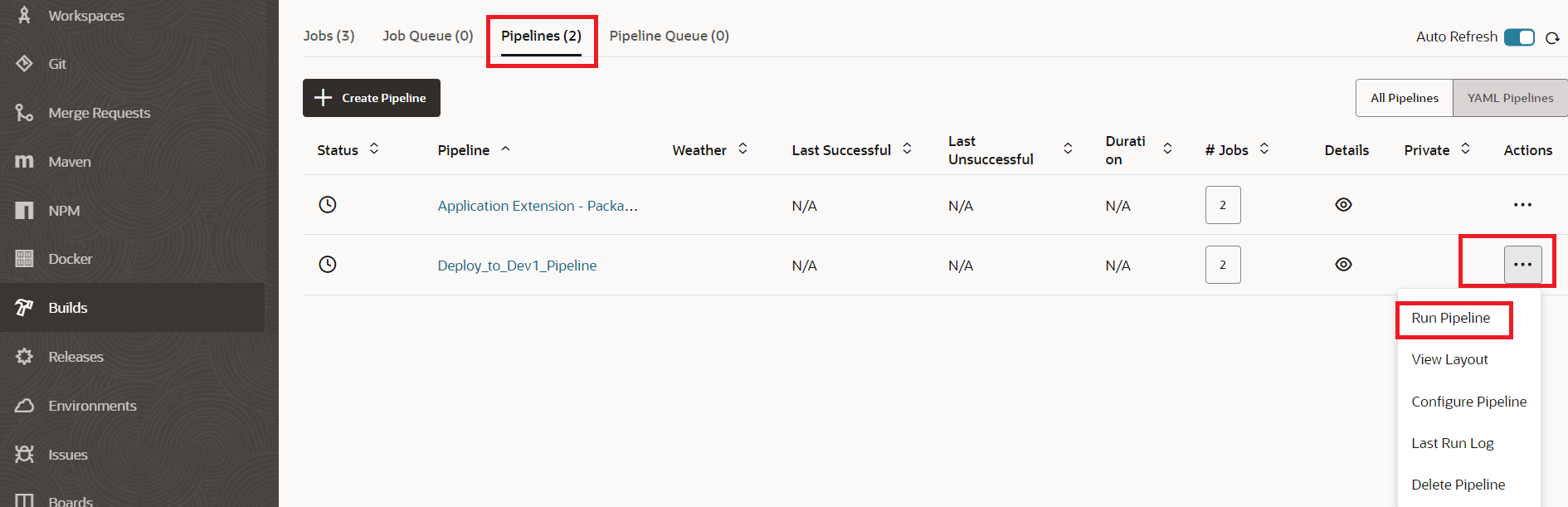The height and width of the screenshot is (507, 1568).
Task: Sort pipelines by Status column
Action: coord(374,149)
